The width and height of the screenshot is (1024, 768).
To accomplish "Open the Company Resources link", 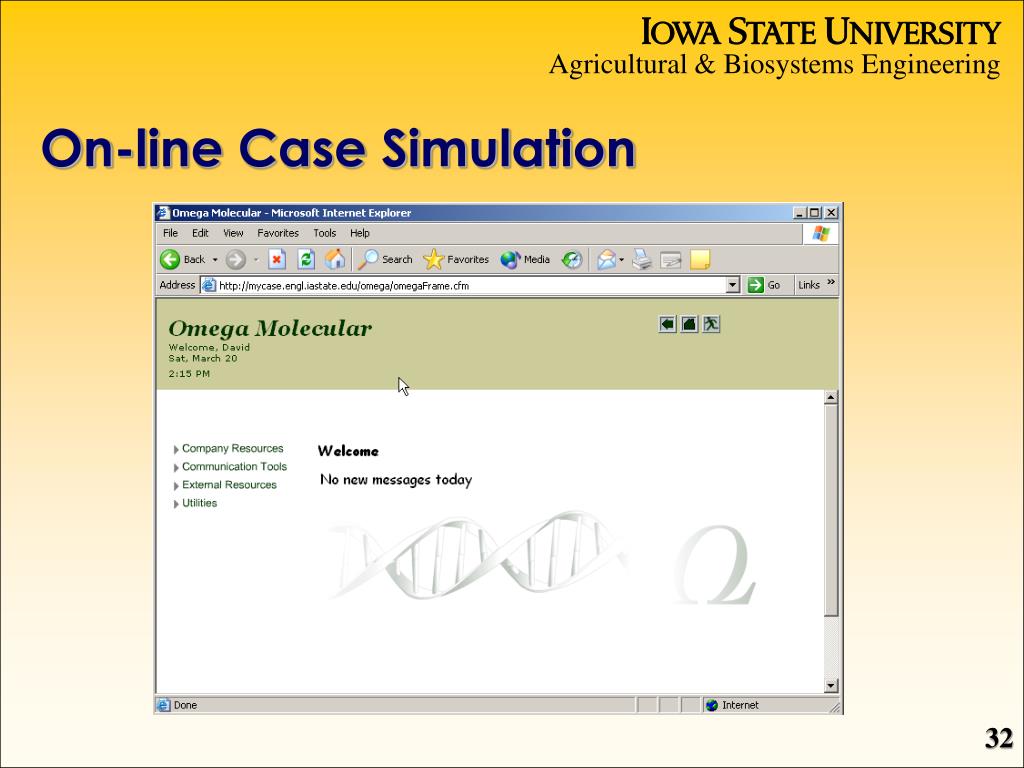I will 232,449.
